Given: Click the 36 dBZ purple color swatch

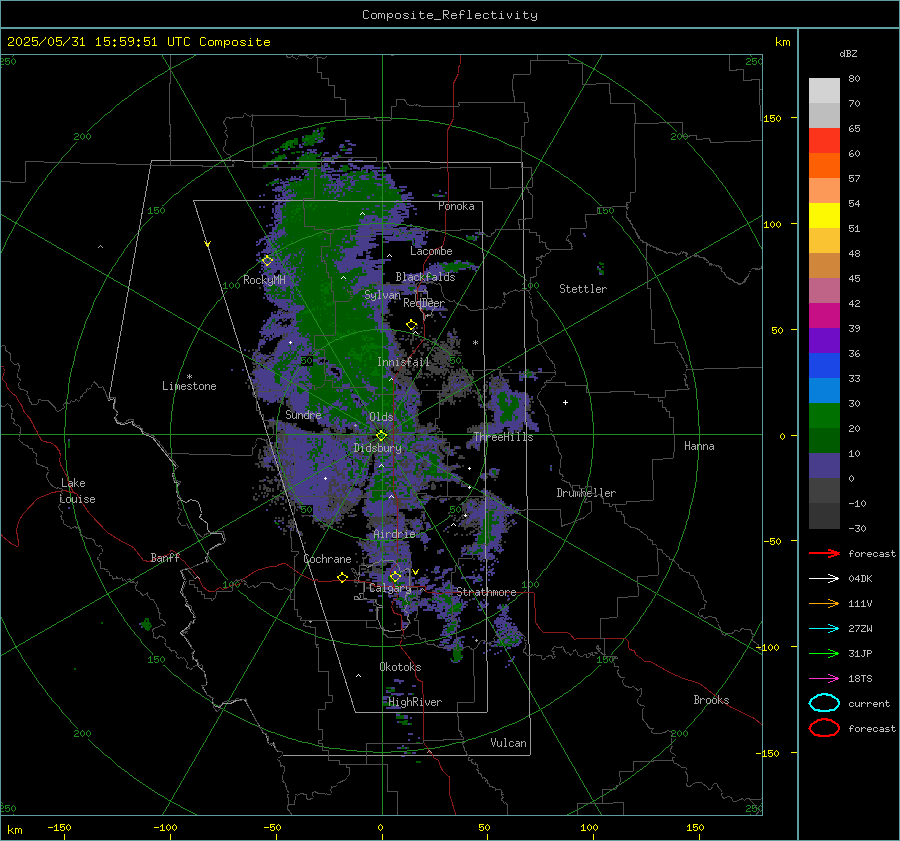Looking at the screenshot, I should point(824,340).
